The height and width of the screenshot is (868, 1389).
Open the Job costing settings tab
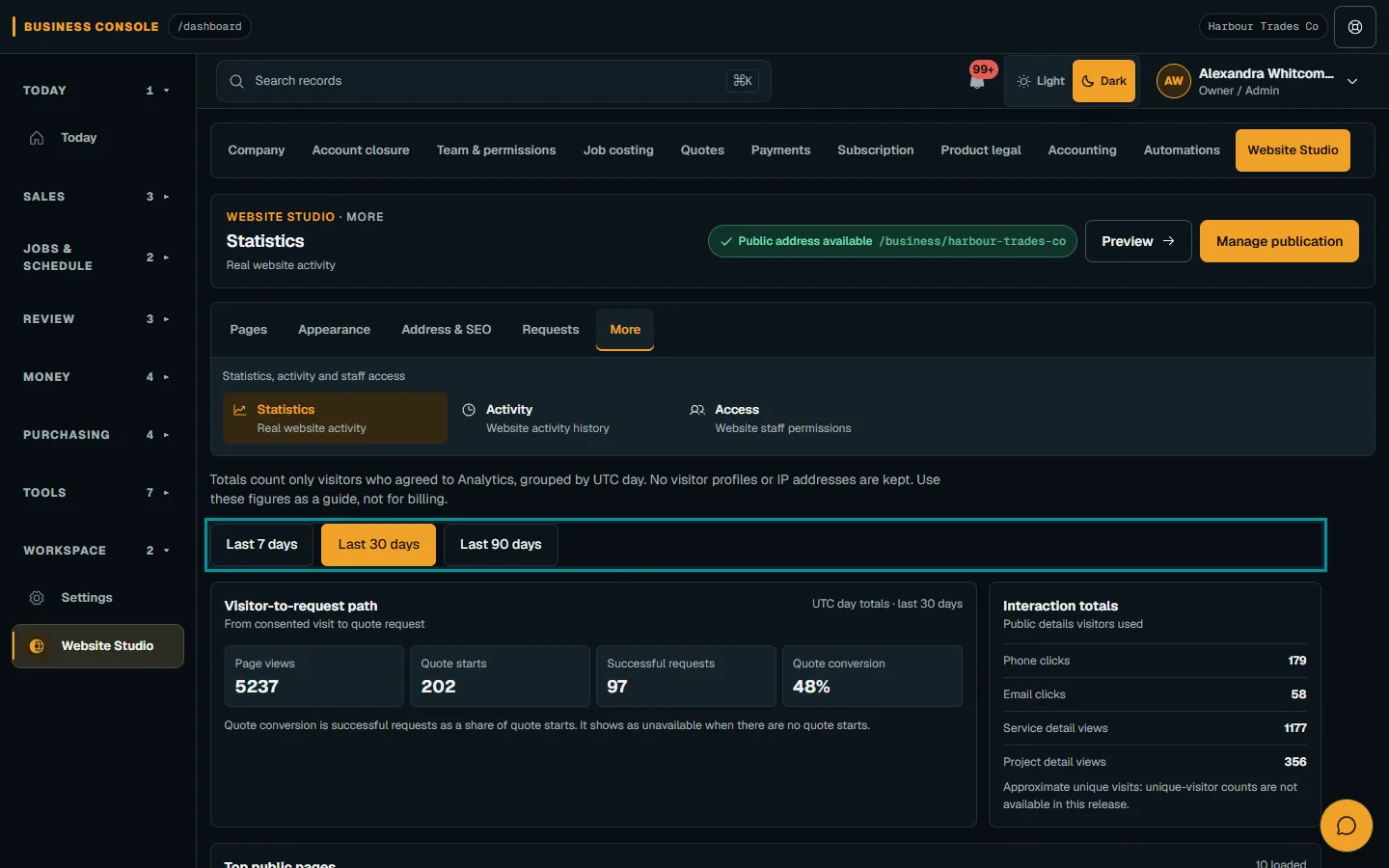[x=618, y=150]
